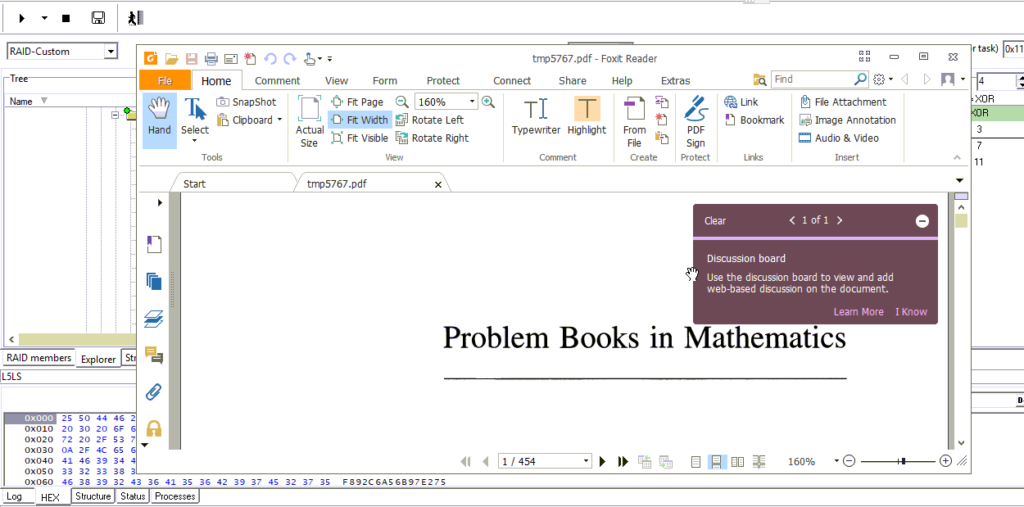Insert a Link

(x=741, y=102)
